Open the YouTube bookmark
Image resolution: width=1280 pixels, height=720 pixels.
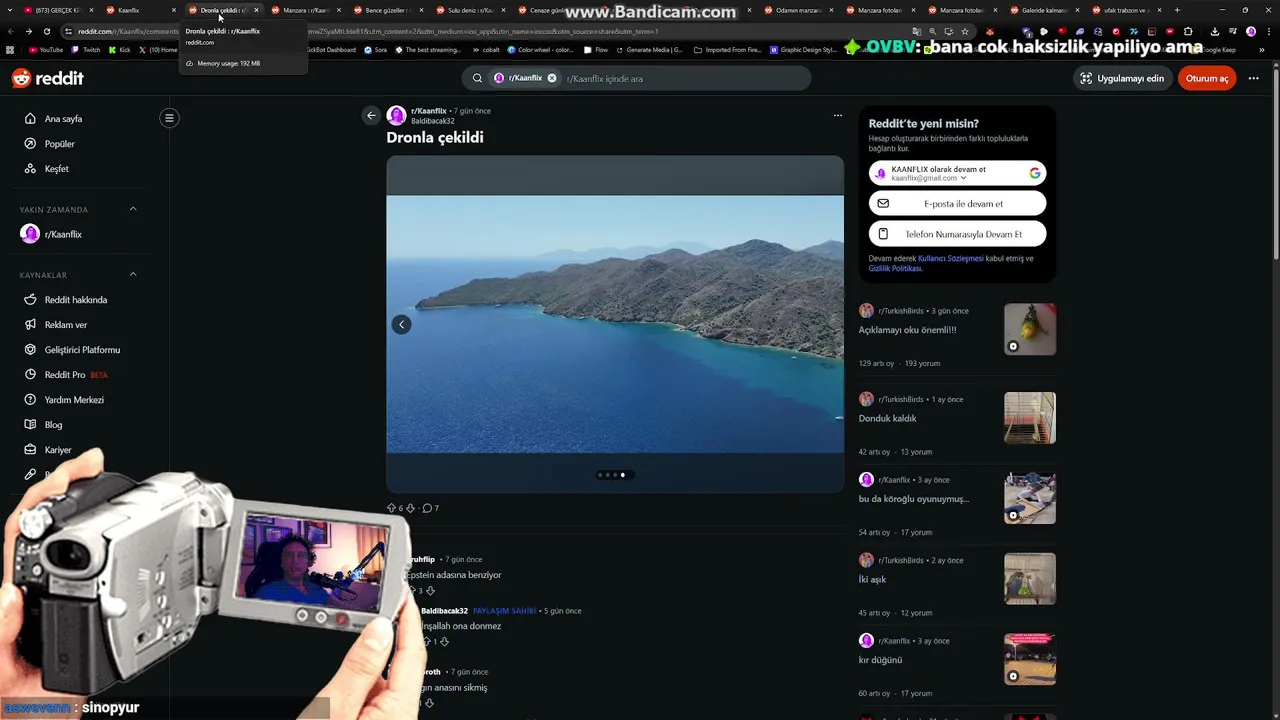pyautogui.click(x=46, y=49)
